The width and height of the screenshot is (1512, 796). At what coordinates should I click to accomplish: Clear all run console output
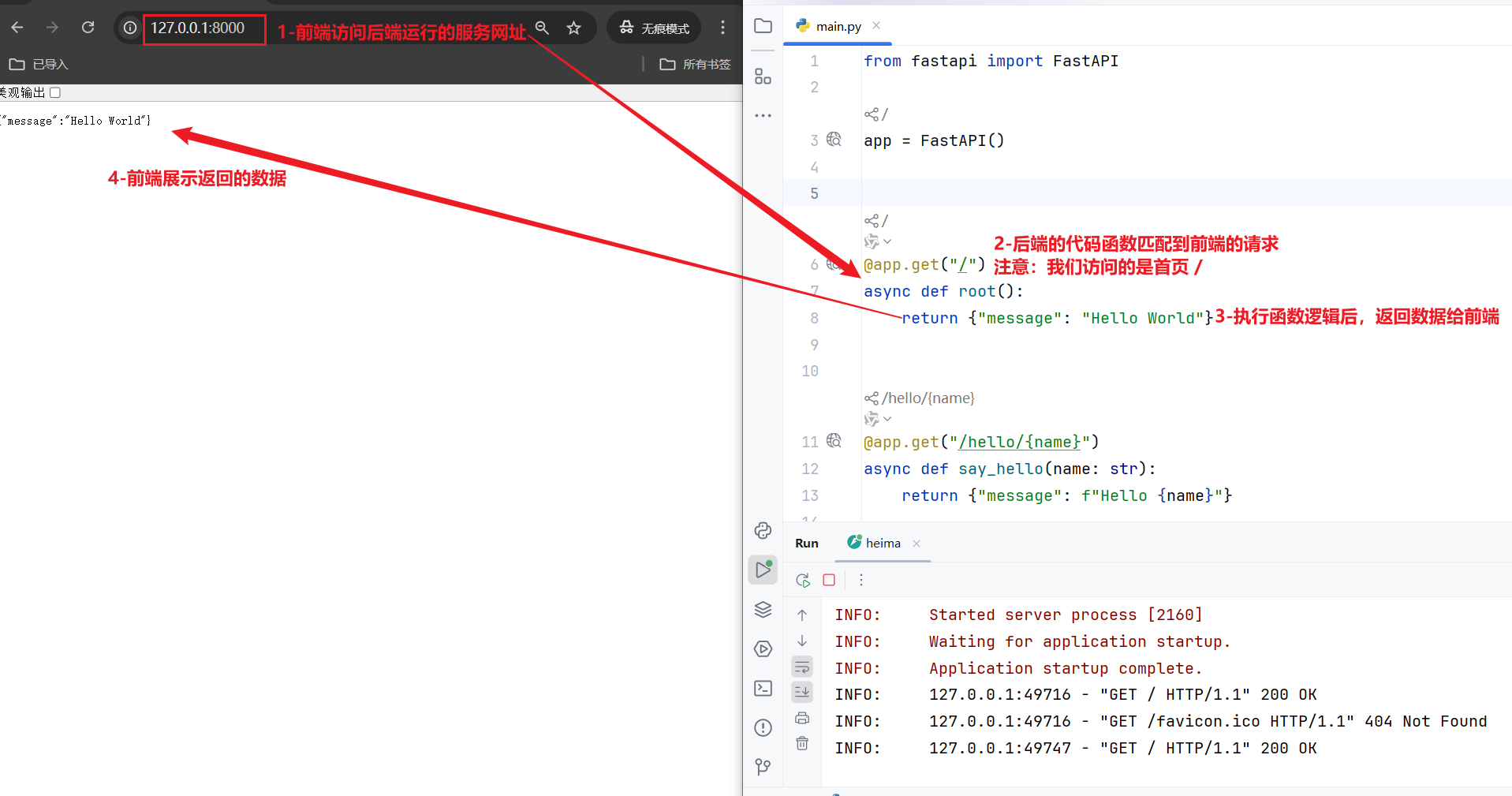coord(802,744)
